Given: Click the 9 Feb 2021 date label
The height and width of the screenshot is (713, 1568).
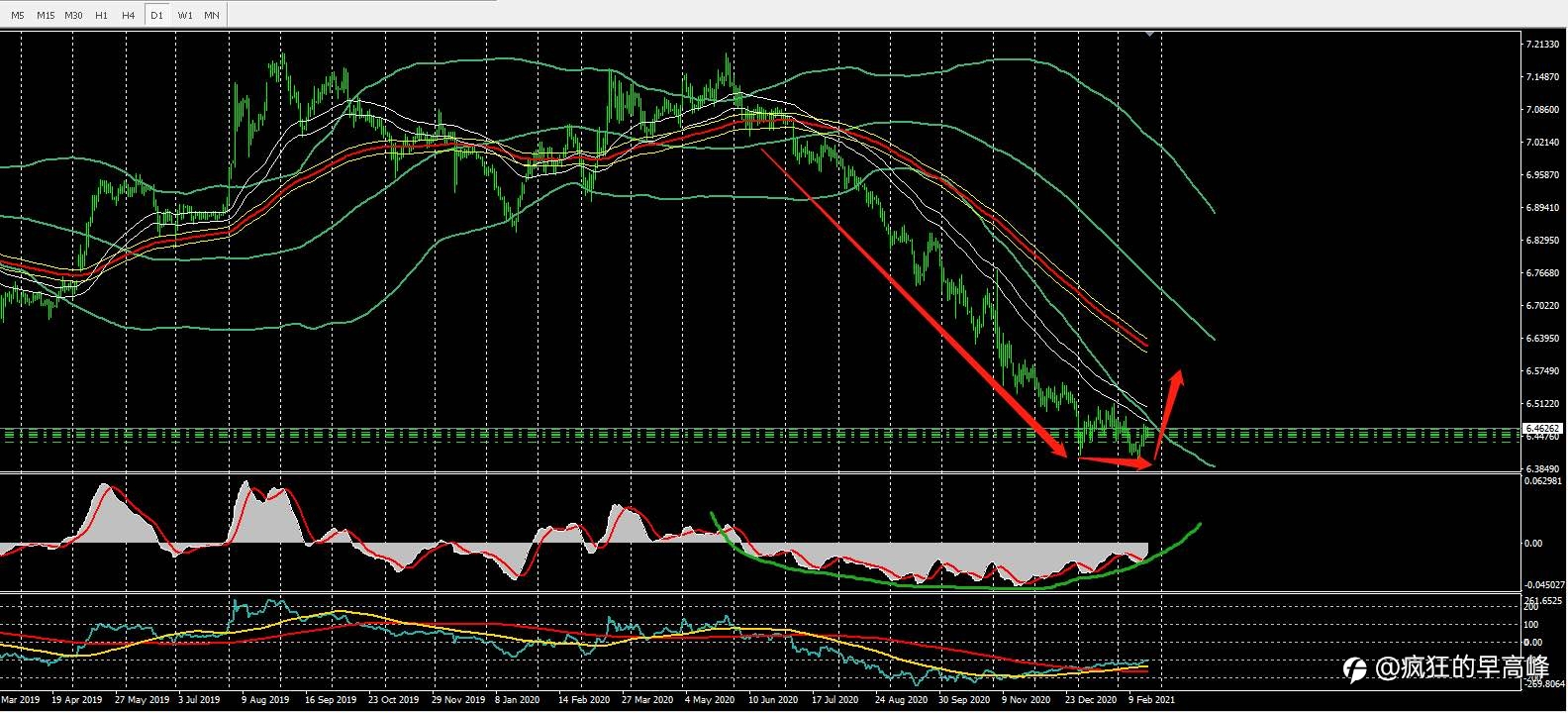Looking at the screenshot, I should pos(1153,699).
